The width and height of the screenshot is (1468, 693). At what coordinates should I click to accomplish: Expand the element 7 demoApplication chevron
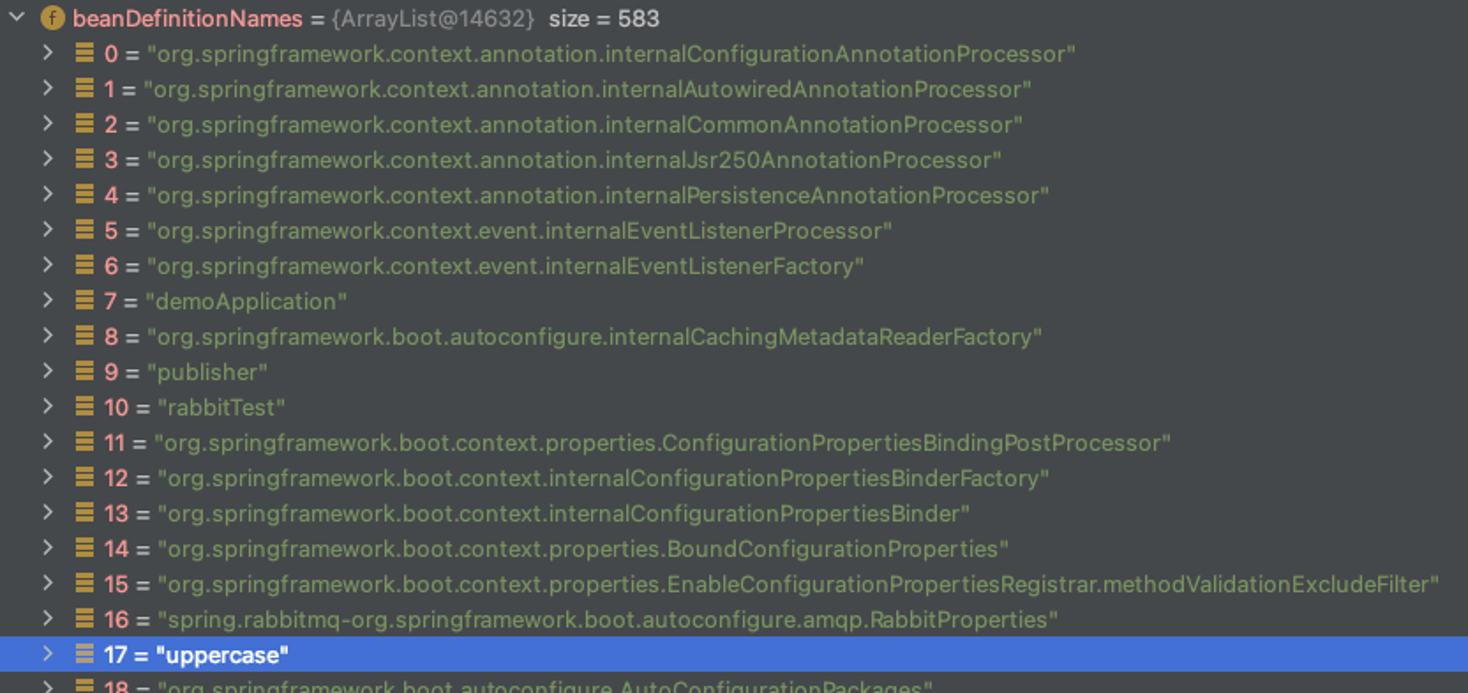[48, 300]
